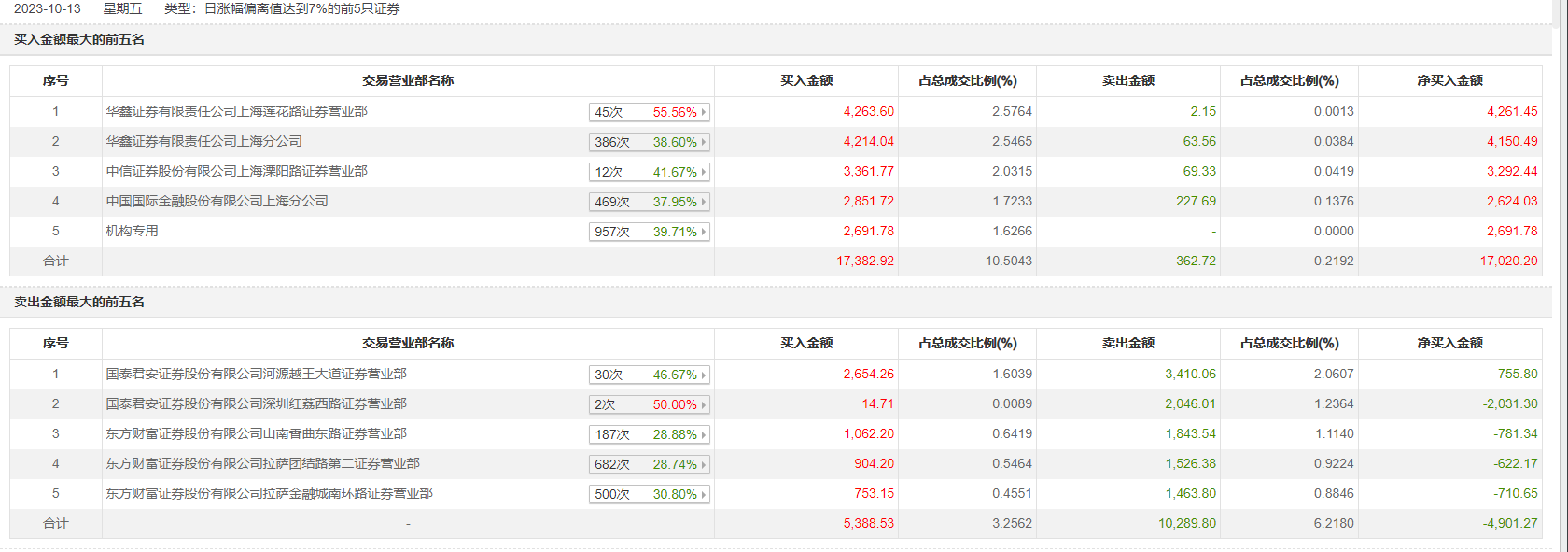The image size is (1568, 552).
Task: Expand the 45次 55.56% stats arrow
Action: point(704,112)
